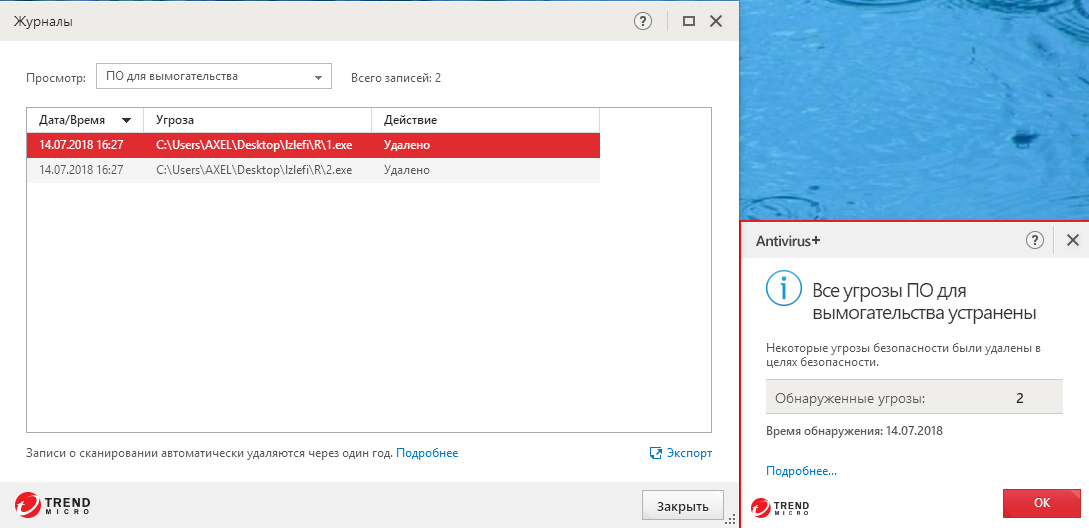This screenshot has width=1089, height=528.
Task: Maximize the Журналы window
Action: (689, 22)
